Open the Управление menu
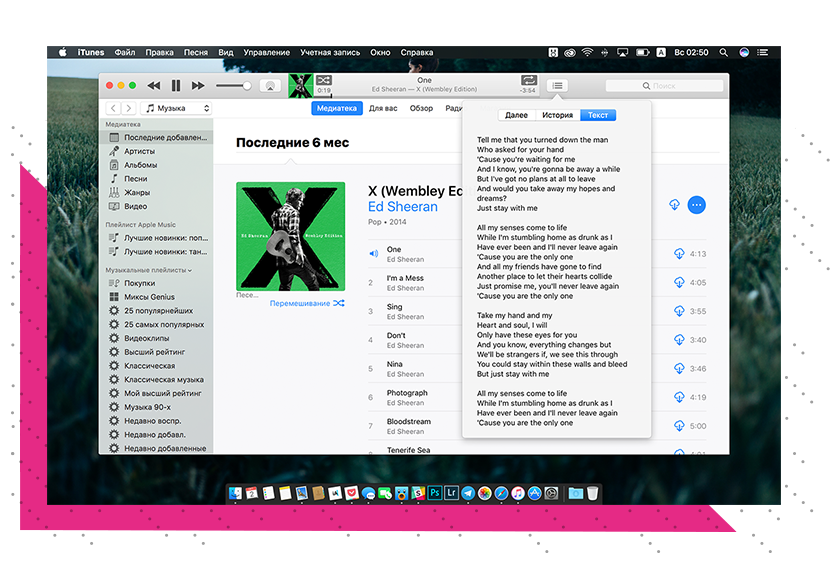The height and width of the screenshot is (580, 840). point(267,52)
